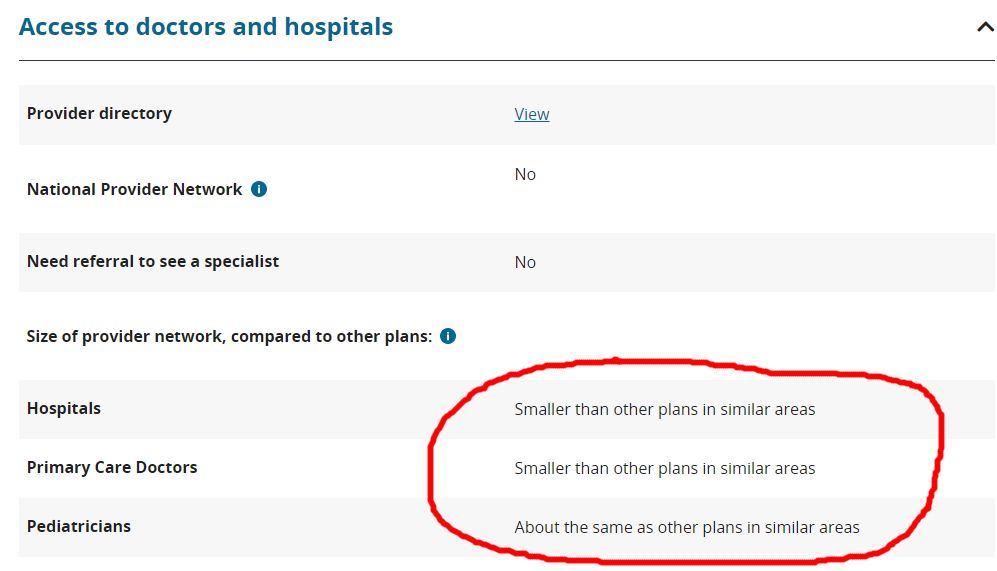The height and width of the screenshot is (571, 997).
Task: Click Primary Care Doctors network size text
Action: (664, 468)
